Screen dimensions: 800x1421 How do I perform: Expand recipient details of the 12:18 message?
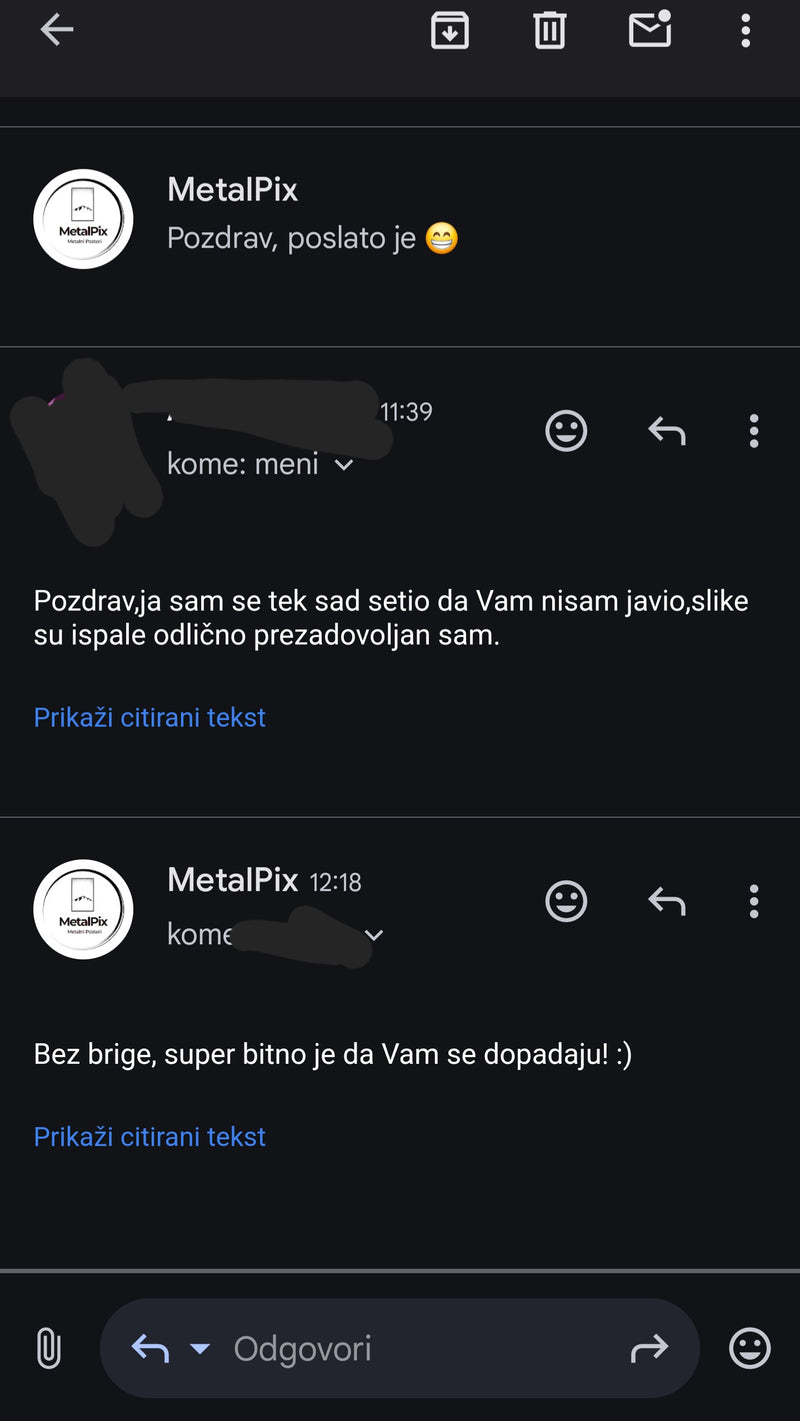(x=374, y=936)
